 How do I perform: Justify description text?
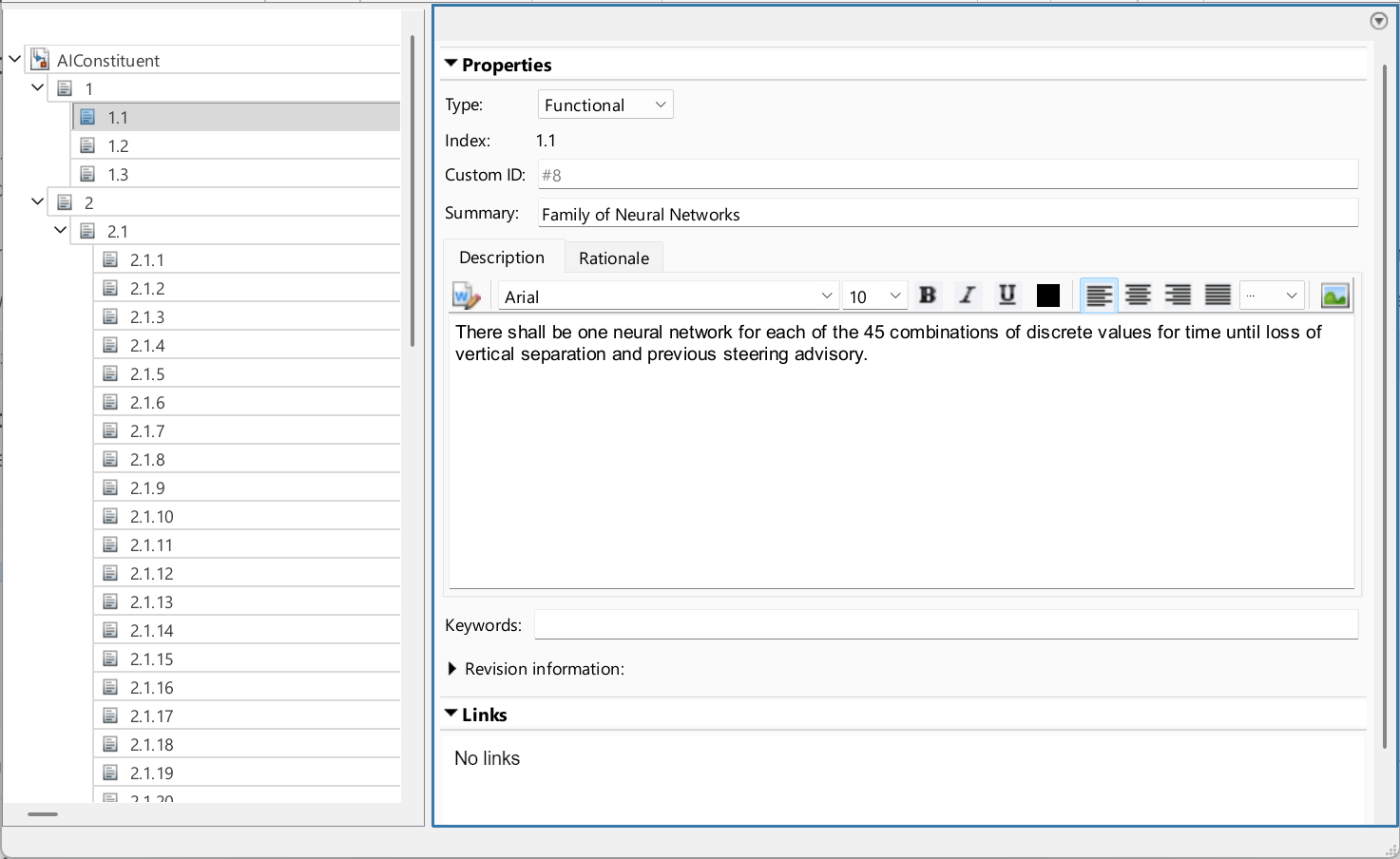tap(1218, 296)
